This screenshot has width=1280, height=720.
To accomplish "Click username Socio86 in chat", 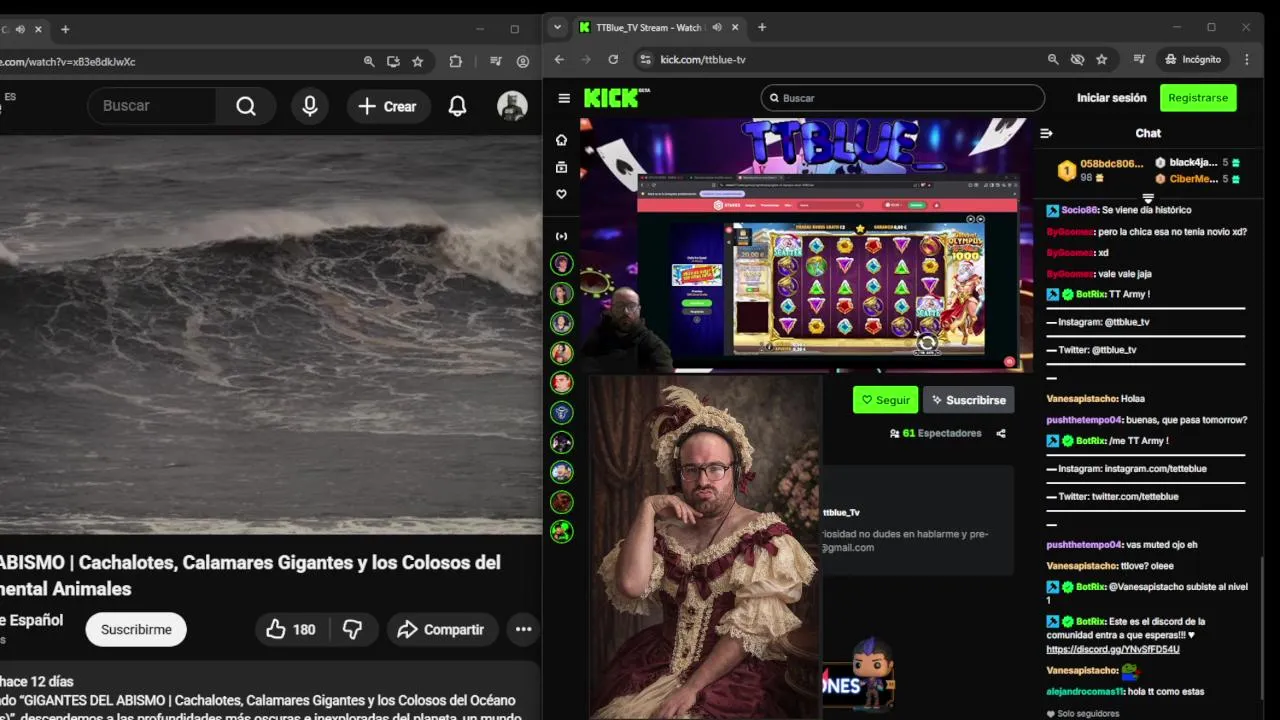I will pyautogui.click(x=1079, y=210).
